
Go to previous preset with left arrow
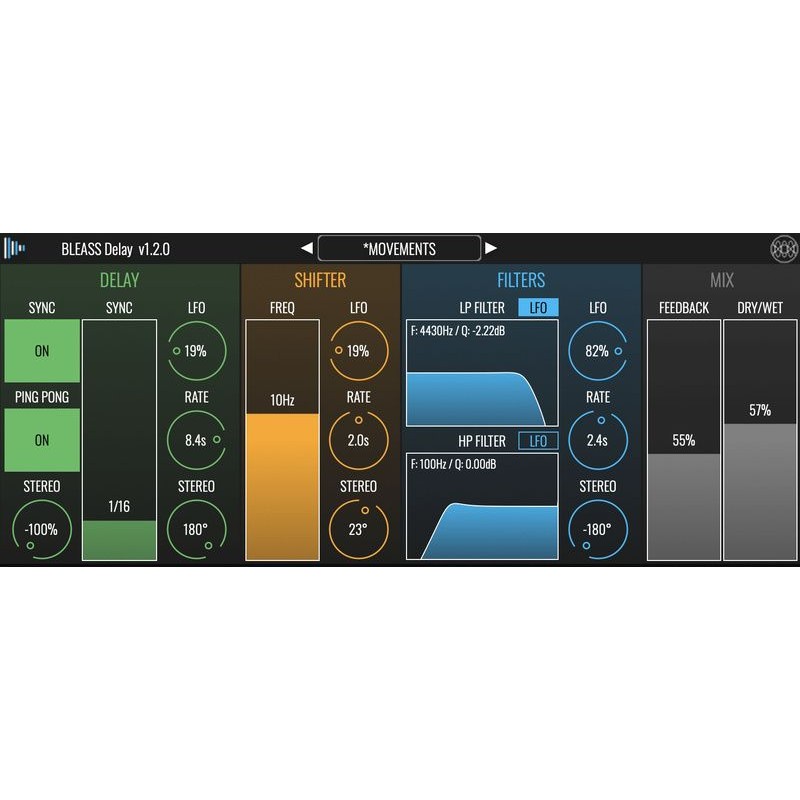[x=306, y=247]
